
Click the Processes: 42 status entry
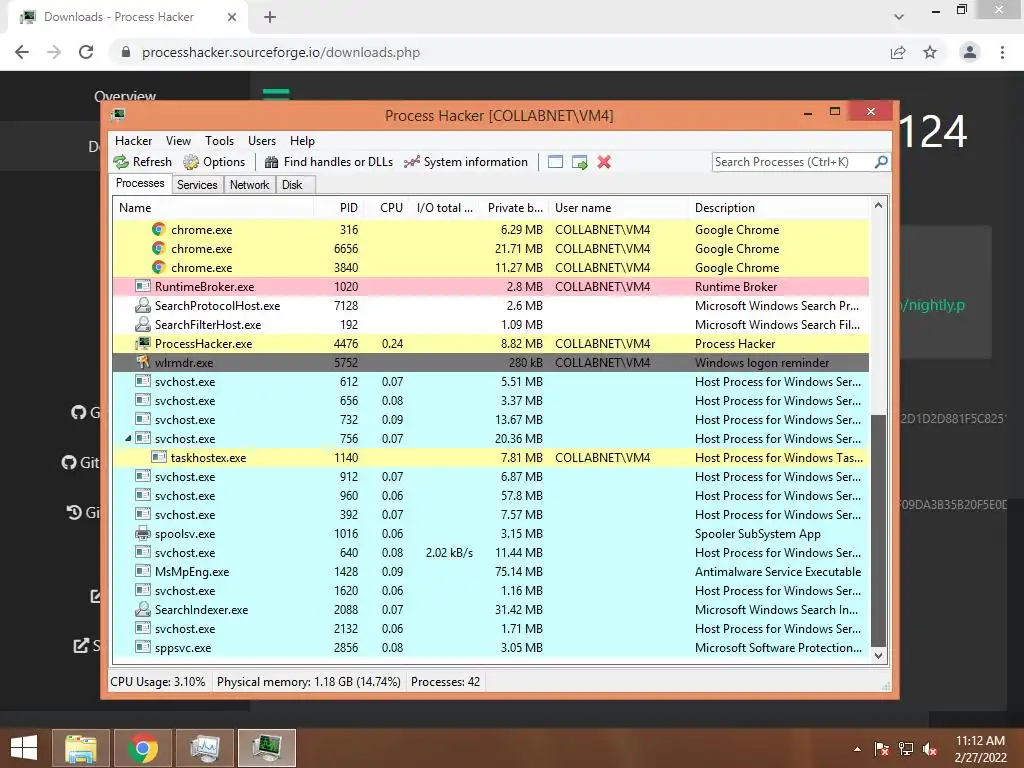click(445, 682)
